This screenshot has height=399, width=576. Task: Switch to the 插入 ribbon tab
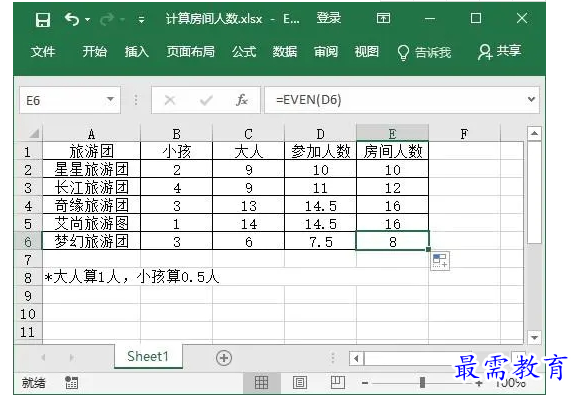(136, 51)
